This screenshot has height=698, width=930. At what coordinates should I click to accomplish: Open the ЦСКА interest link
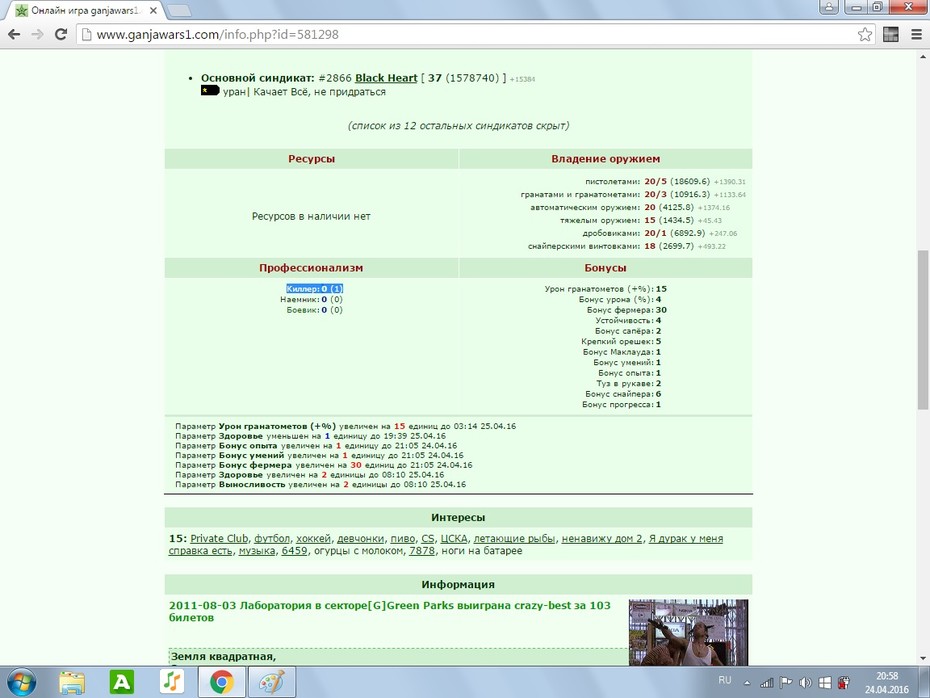tap(454, 538)
